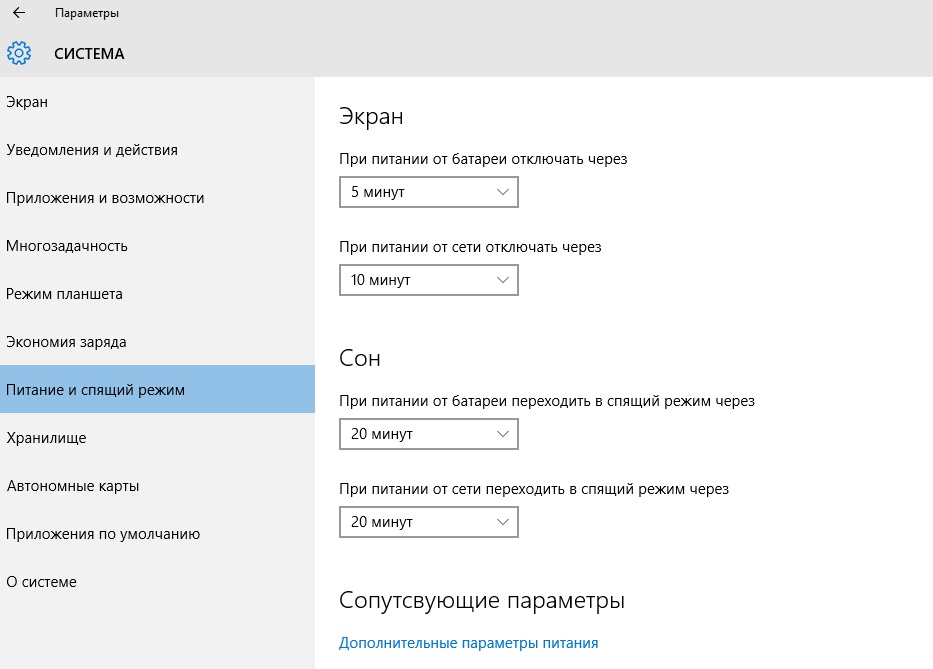Select Приложения и возможности in the sidebar
This screenshot has width=933, height=669.
point(105,198)
